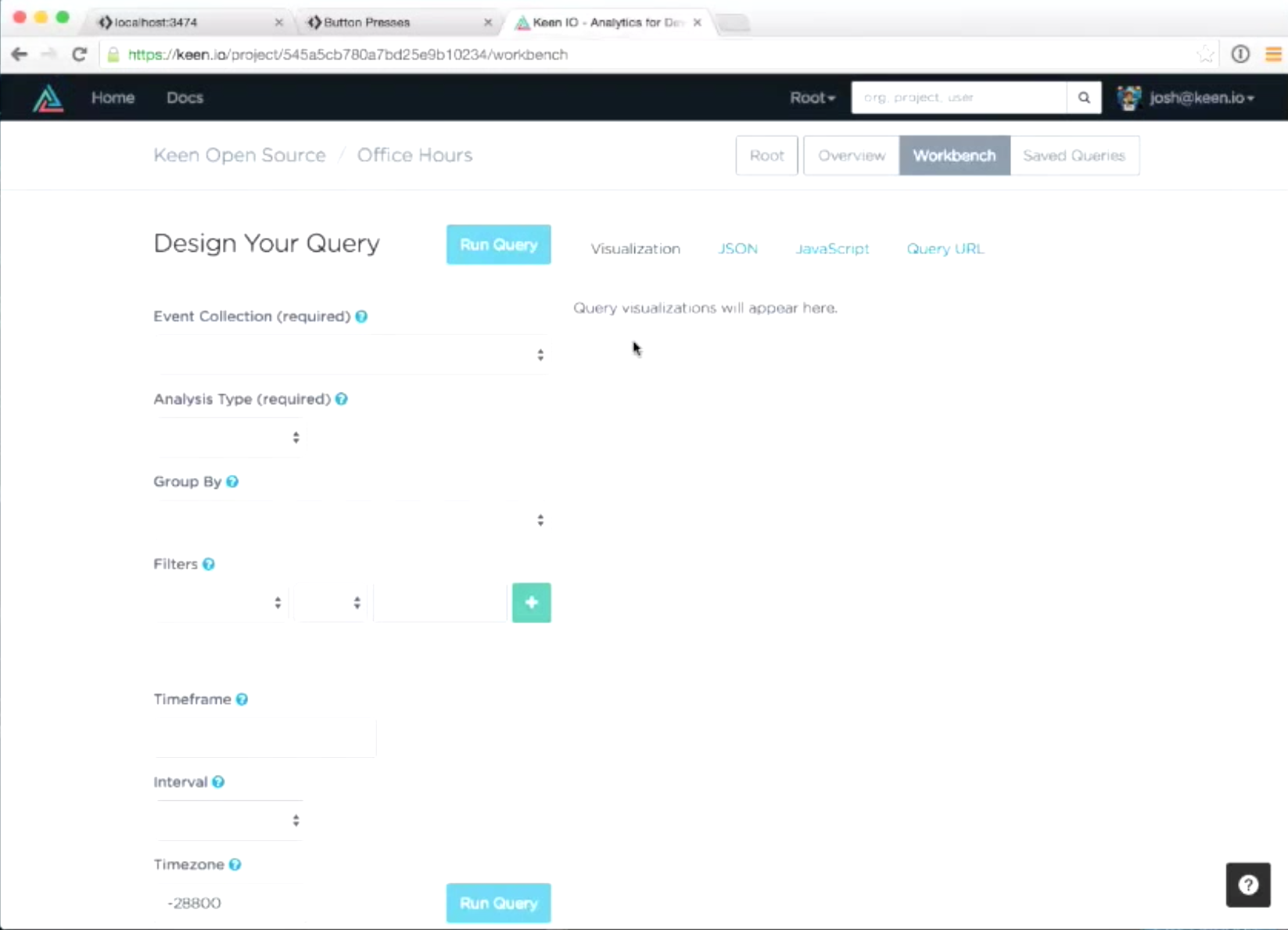This screenshot has width=1288, height=930.
Task: Select the JSON tab
Action: (737, 249)
